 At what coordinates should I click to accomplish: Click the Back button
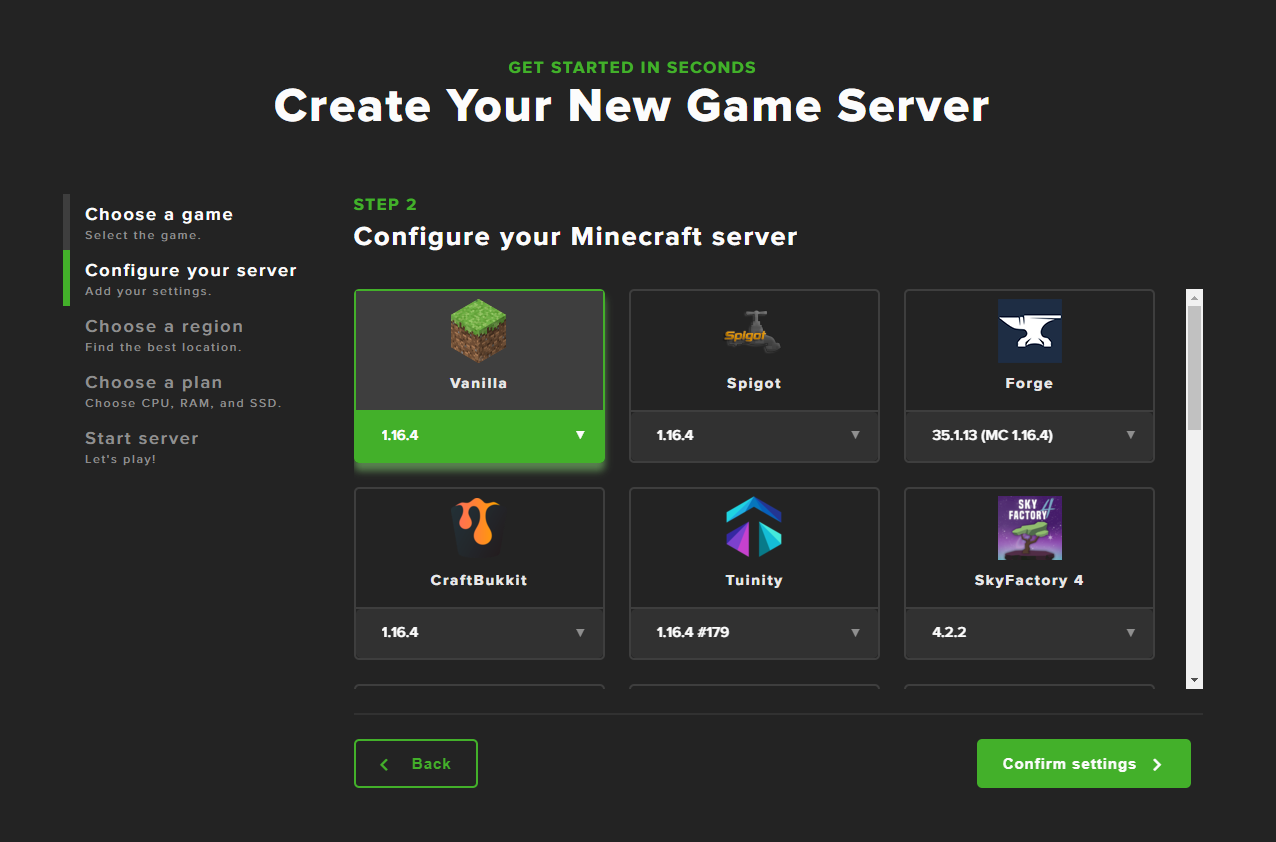(416, 763)
